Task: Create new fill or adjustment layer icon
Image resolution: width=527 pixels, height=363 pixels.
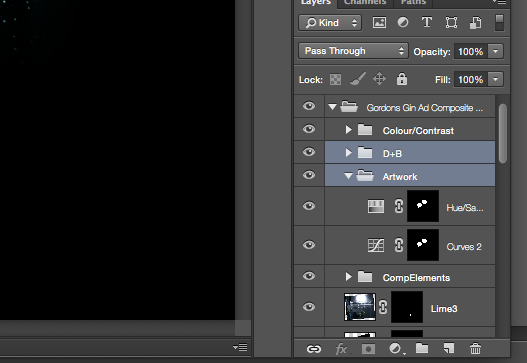Action: click(x=397, y=349)
